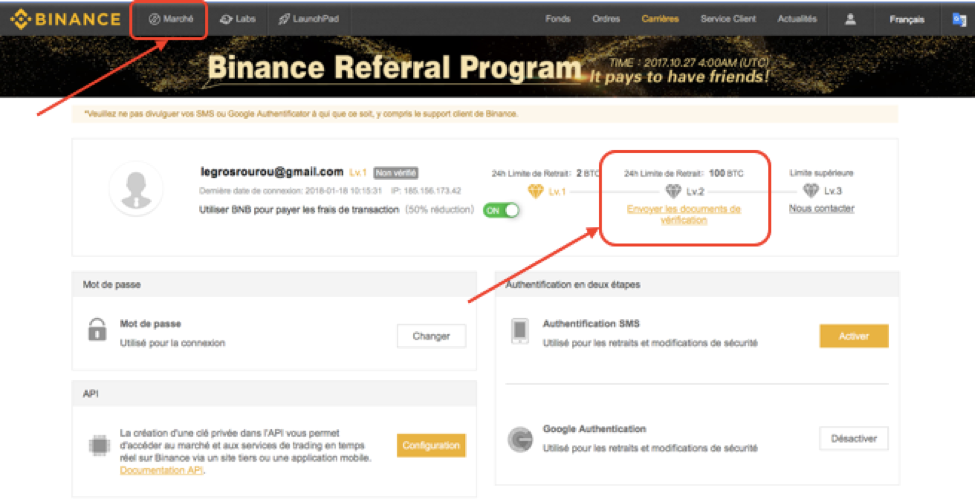This screenshot has height=499, width=975.
Task: Click the 50% réduction text
Action: point(440,210)
